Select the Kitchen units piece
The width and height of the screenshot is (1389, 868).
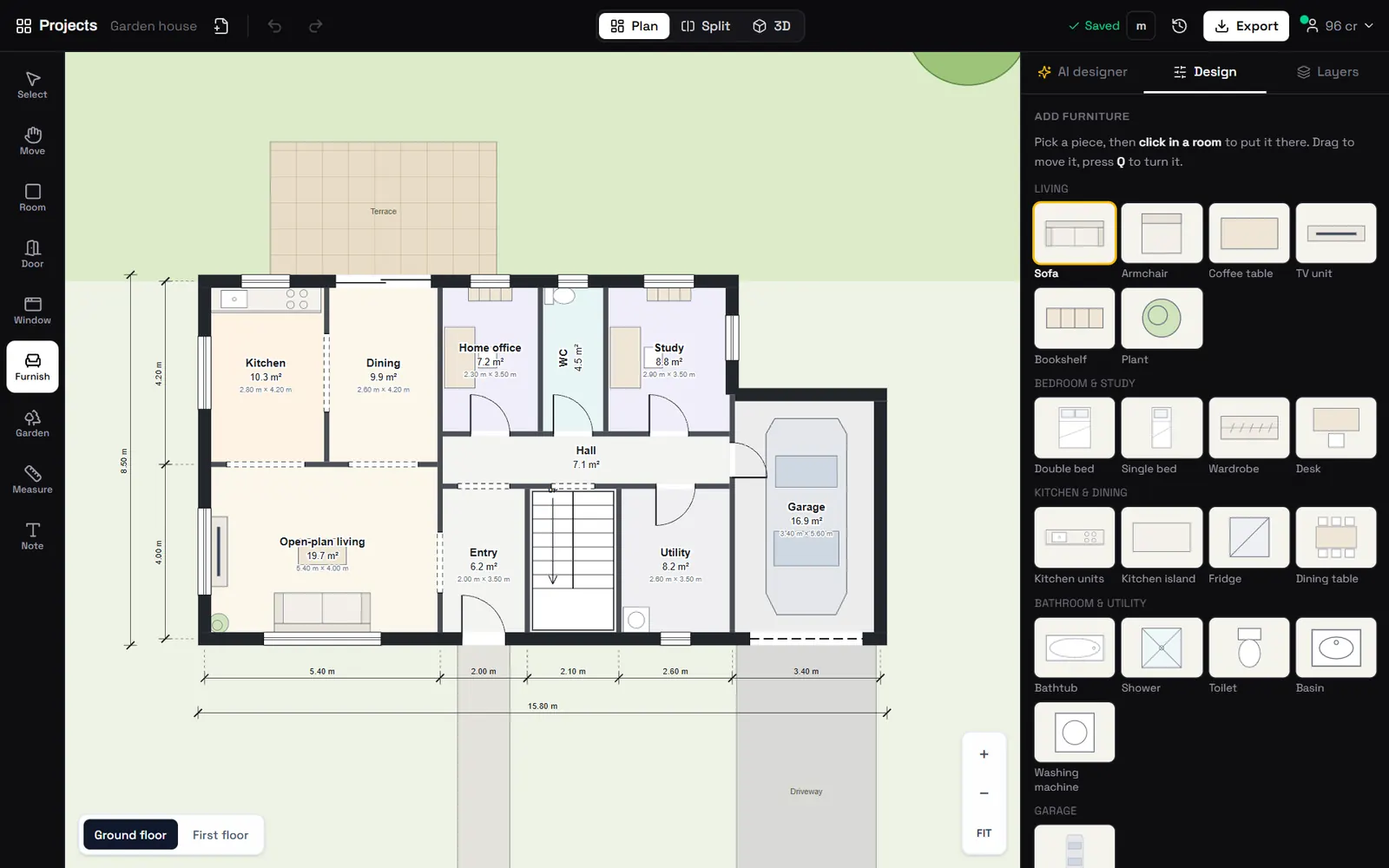point(1075,537)
